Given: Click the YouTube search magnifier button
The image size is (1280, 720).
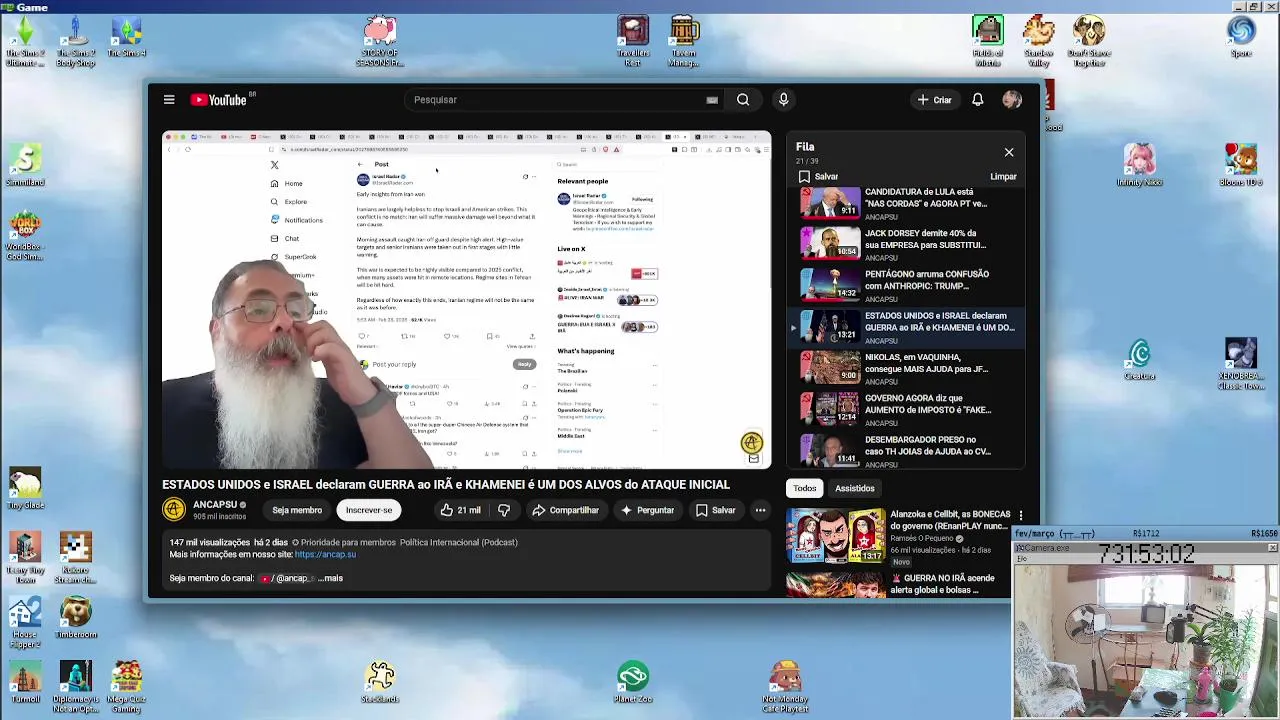Looking at the screenshot, I should 743,100.
